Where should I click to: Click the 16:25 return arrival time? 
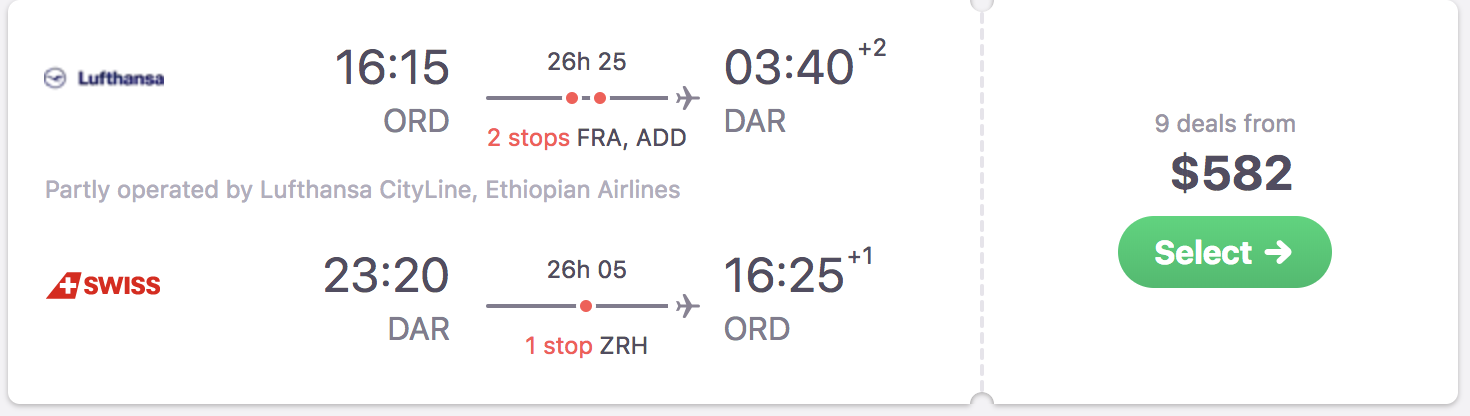tap(784, 276)
